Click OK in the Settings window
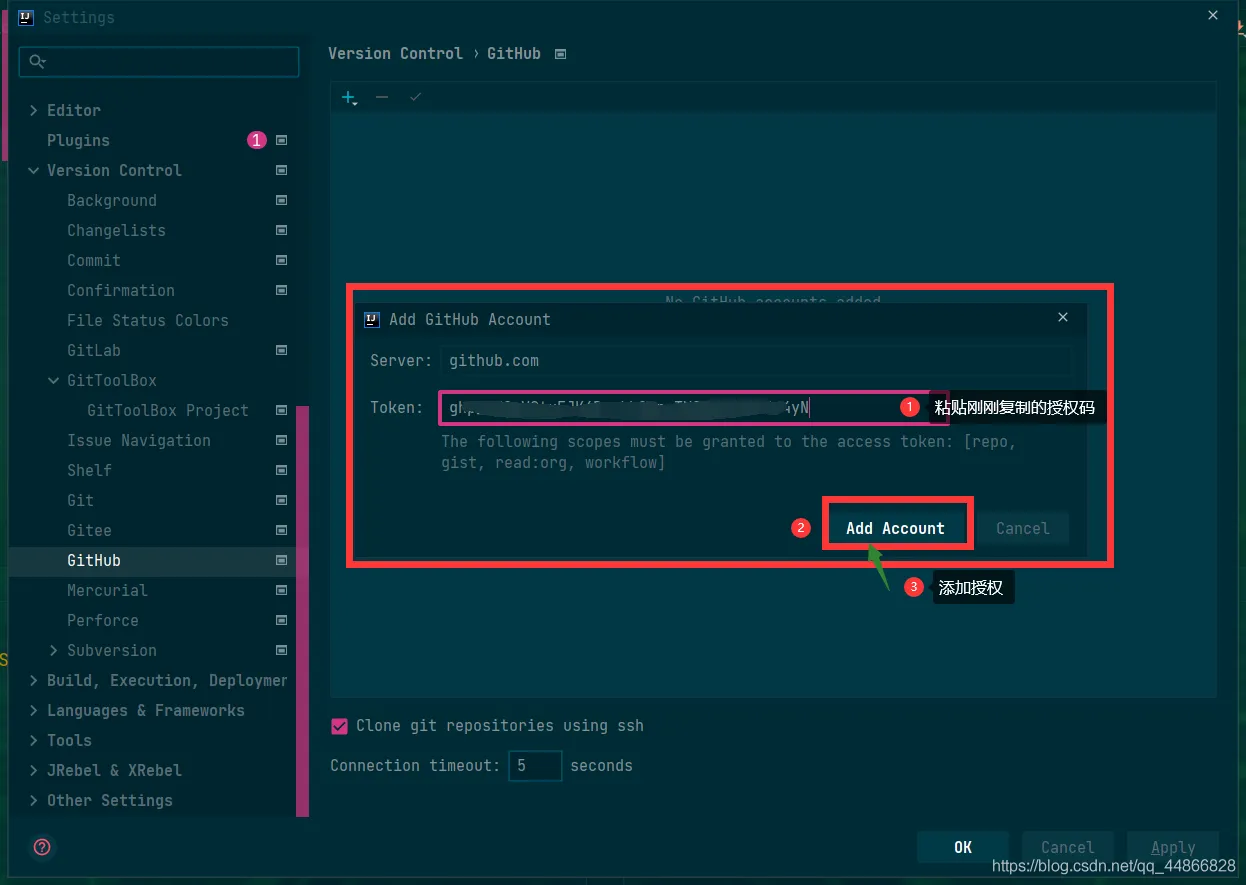This screenshot has height=885, width=1246. coord(963,847)
